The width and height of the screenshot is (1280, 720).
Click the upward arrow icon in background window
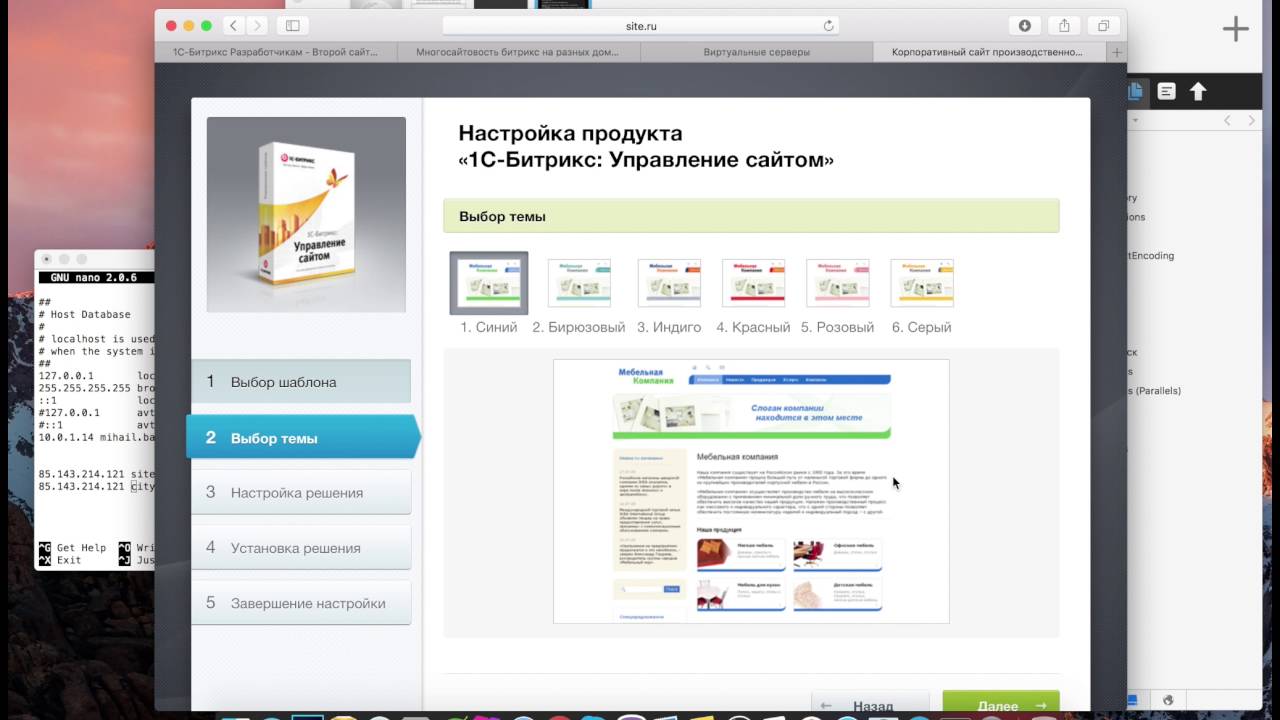(x=1198, y=92)
